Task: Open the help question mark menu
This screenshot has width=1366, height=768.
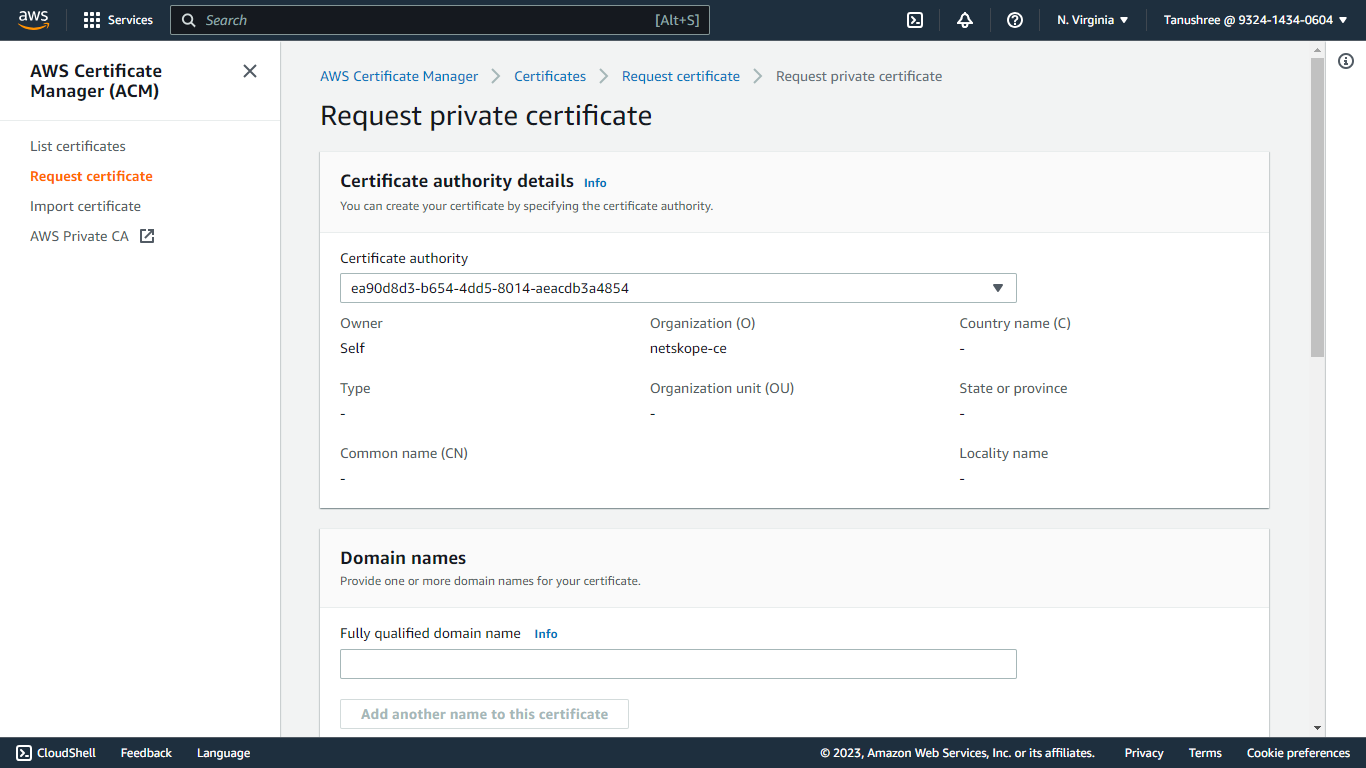Action: (1015, 20)
